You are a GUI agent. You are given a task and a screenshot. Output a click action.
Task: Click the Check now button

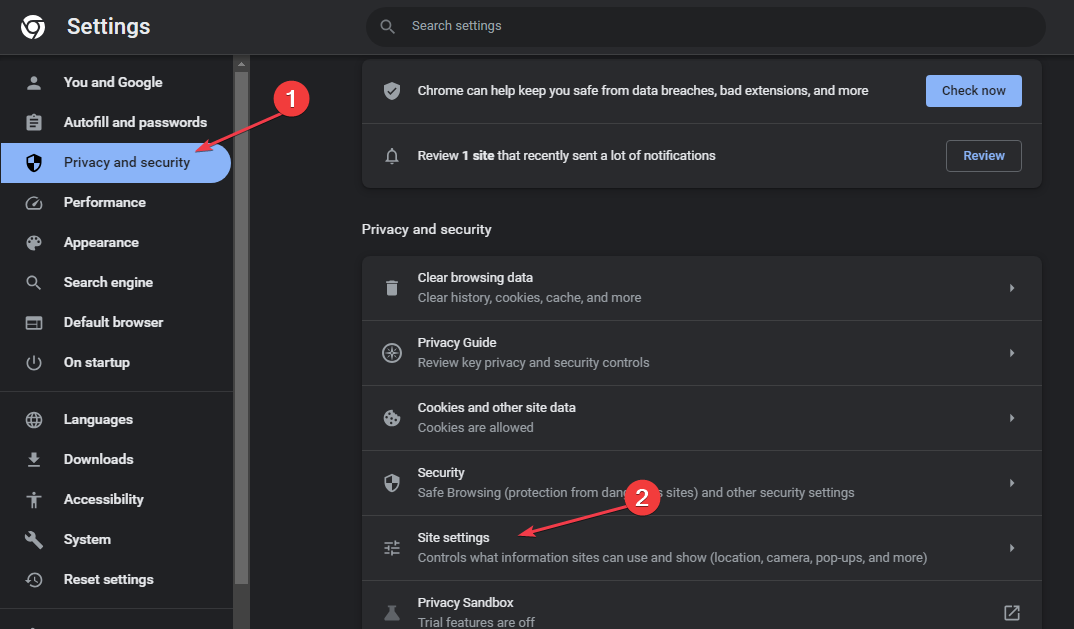pyautogui.click(x=973, y=91)
